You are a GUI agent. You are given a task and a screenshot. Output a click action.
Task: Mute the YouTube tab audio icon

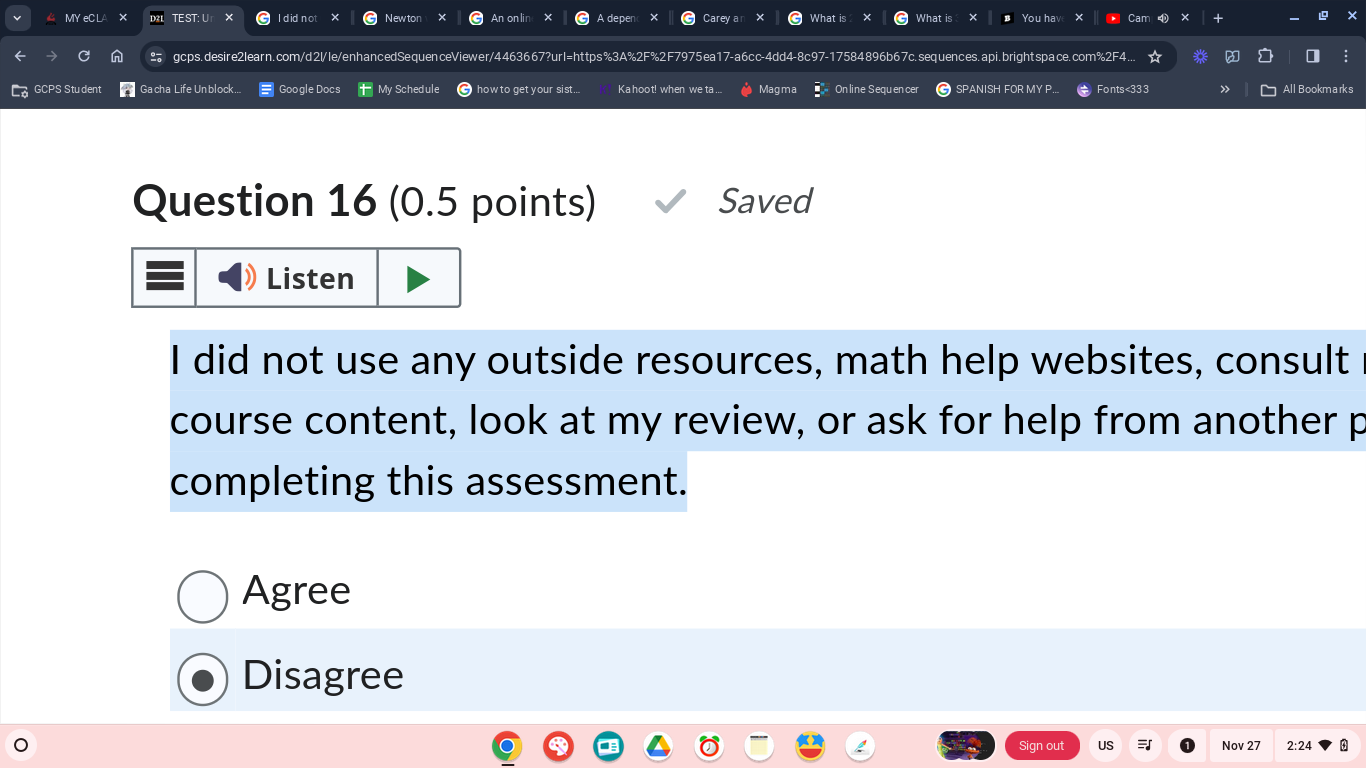(x=1163, y=18)
